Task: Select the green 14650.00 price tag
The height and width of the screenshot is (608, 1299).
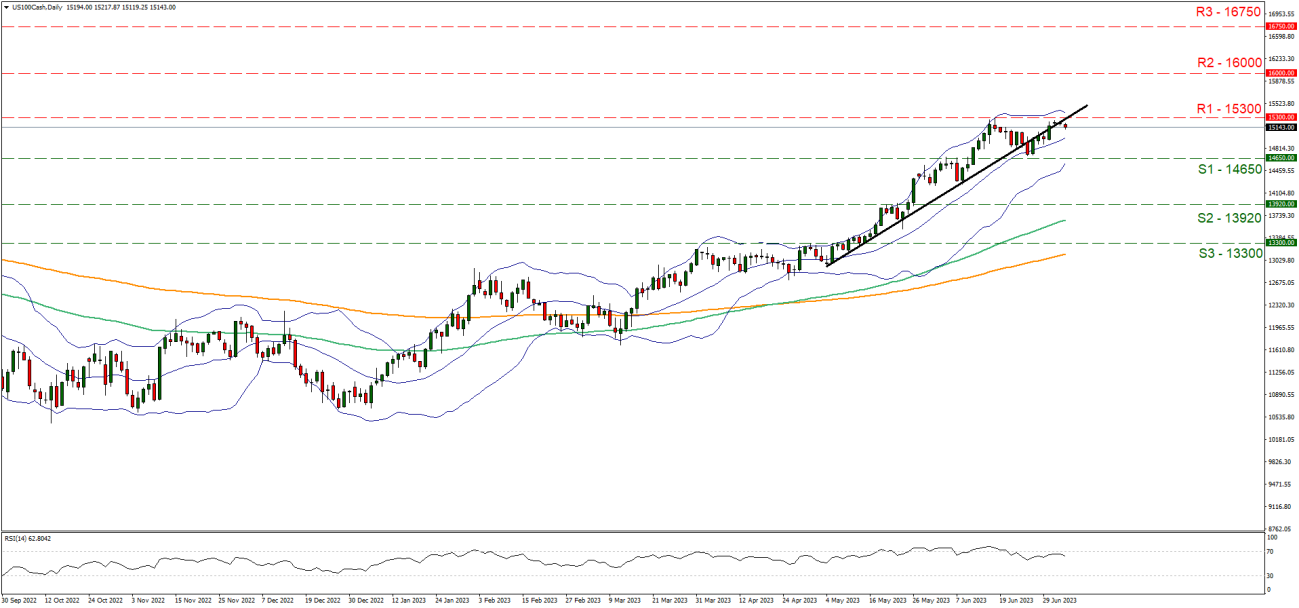Action: [1280, 158]
